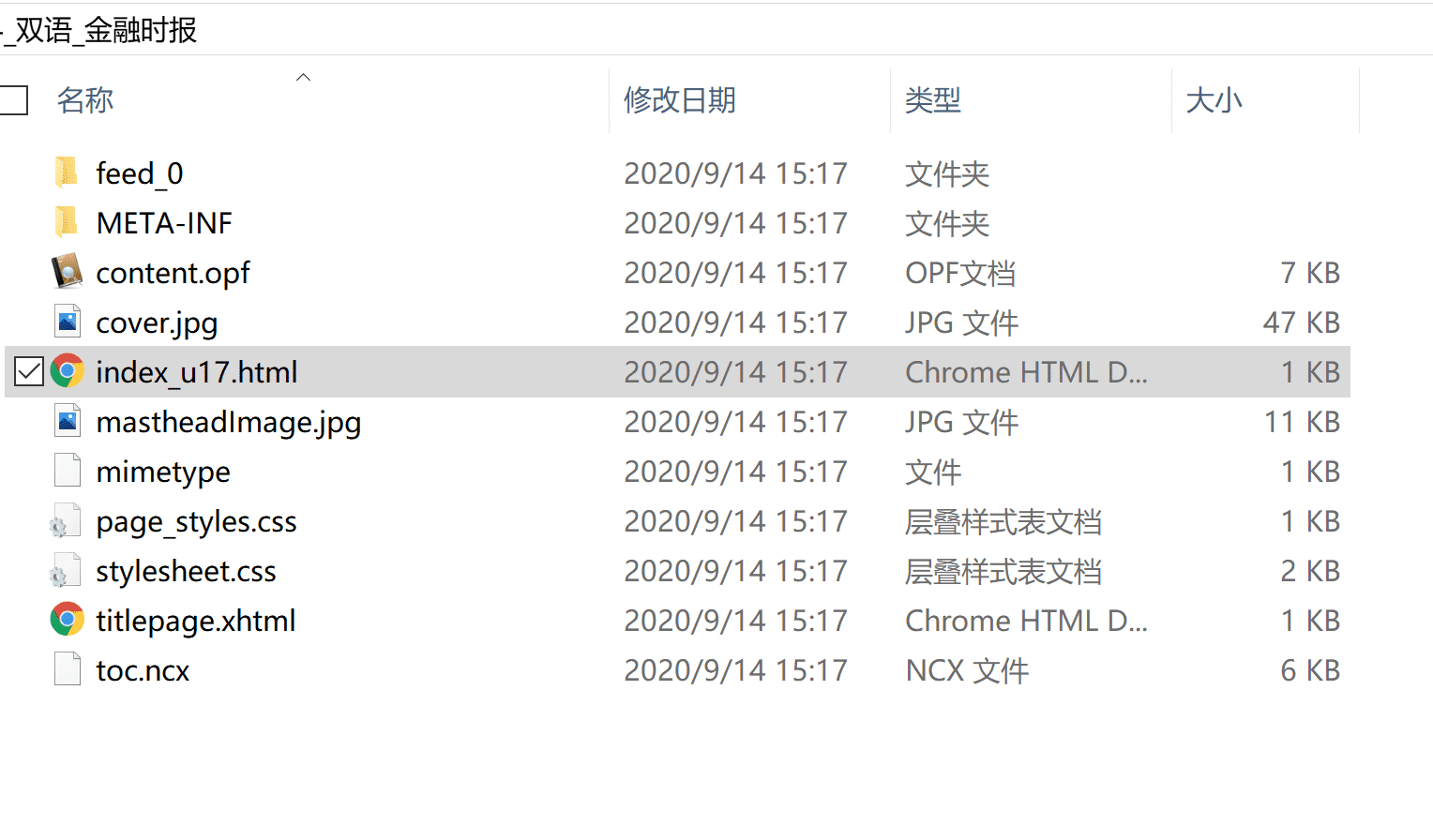
Task: Click the gear icon for page_styles.css
Action: [65, 520]
